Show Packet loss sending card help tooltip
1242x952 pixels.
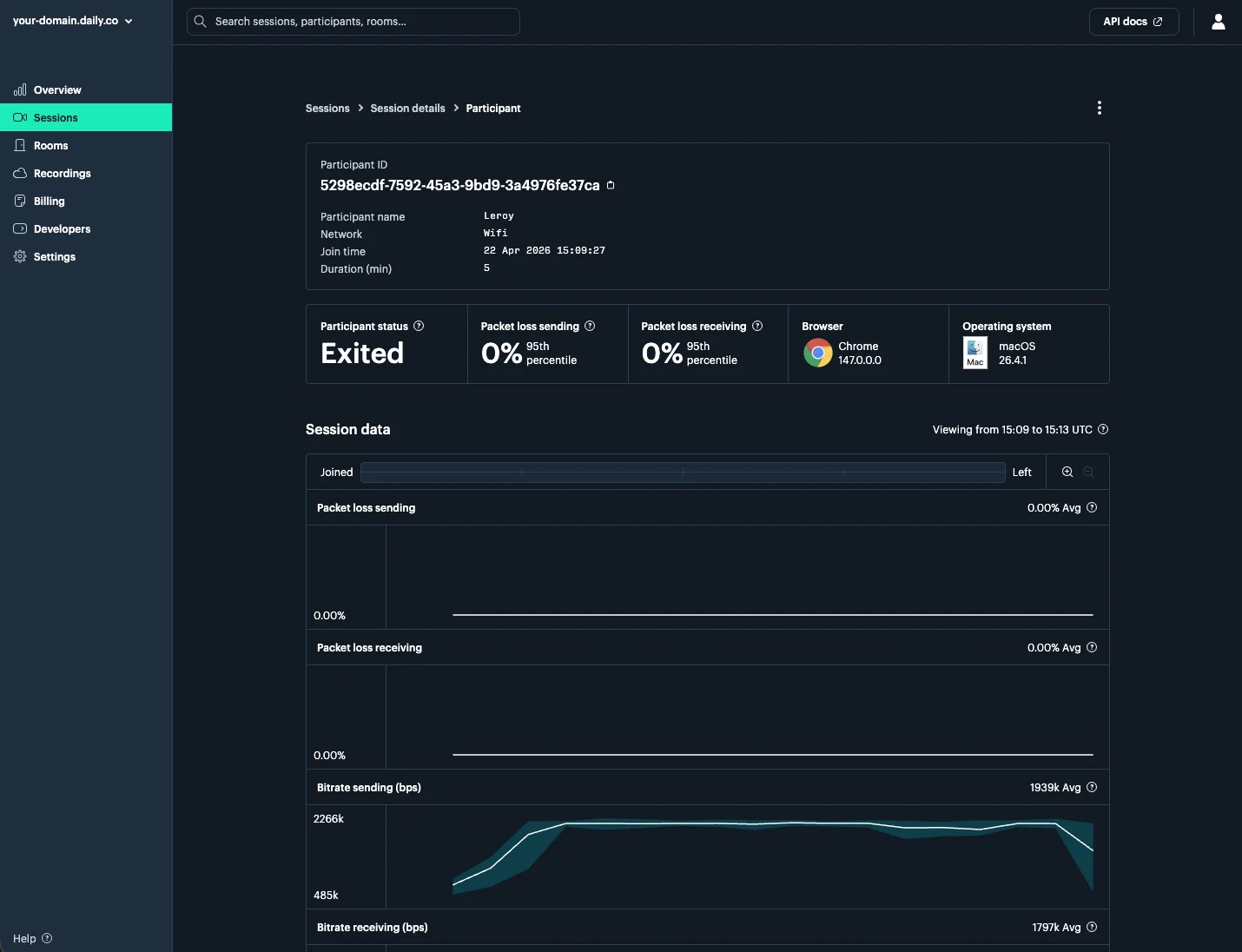(590, 326)
